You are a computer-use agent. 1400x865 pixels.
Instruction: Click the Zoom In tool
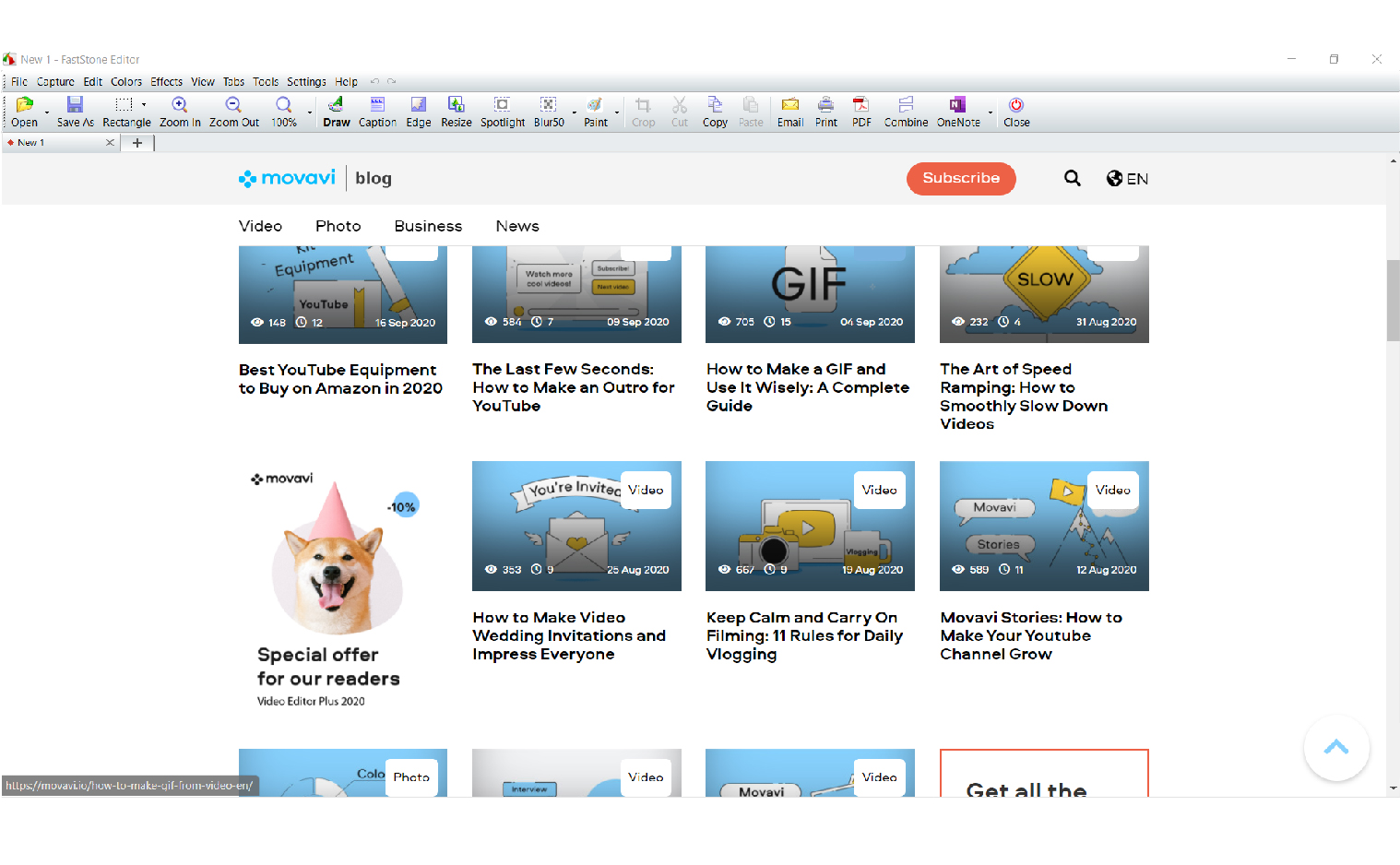point(180,112)
